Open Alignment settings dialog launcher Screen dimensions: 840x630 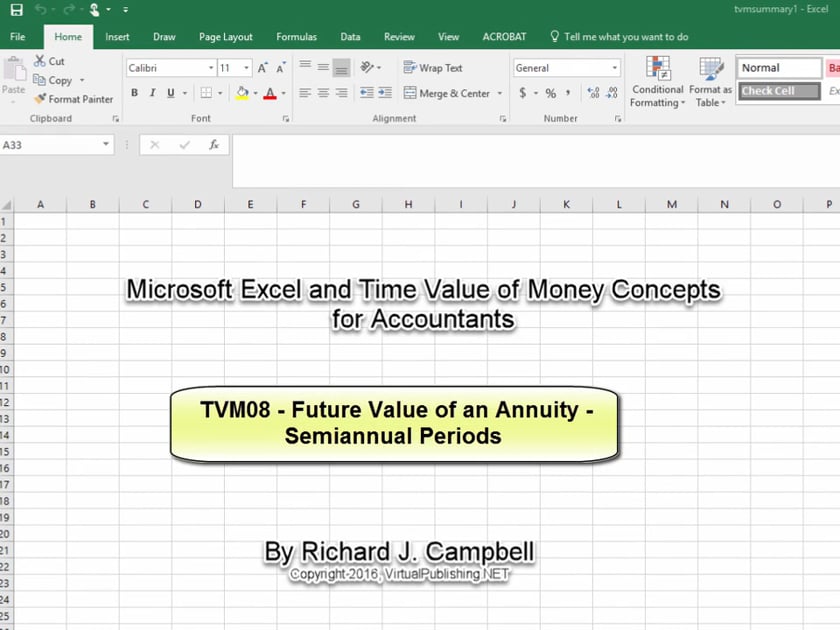502,119
